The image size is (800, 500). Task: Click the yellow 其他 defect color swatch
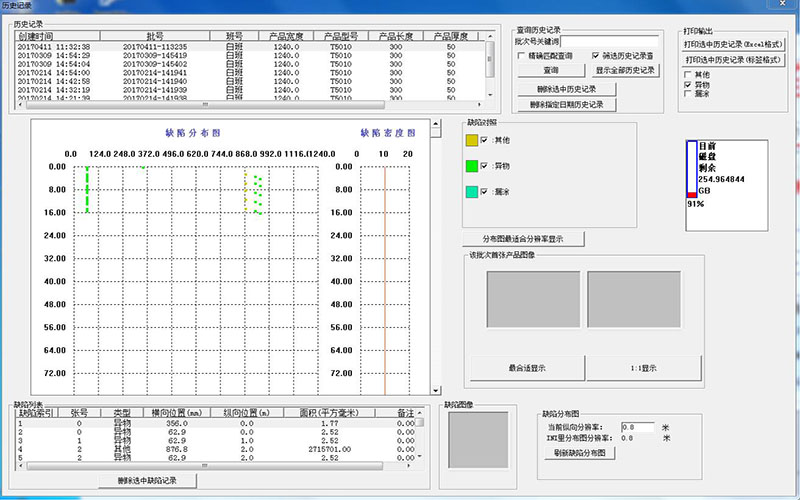[x=473, y=140]
